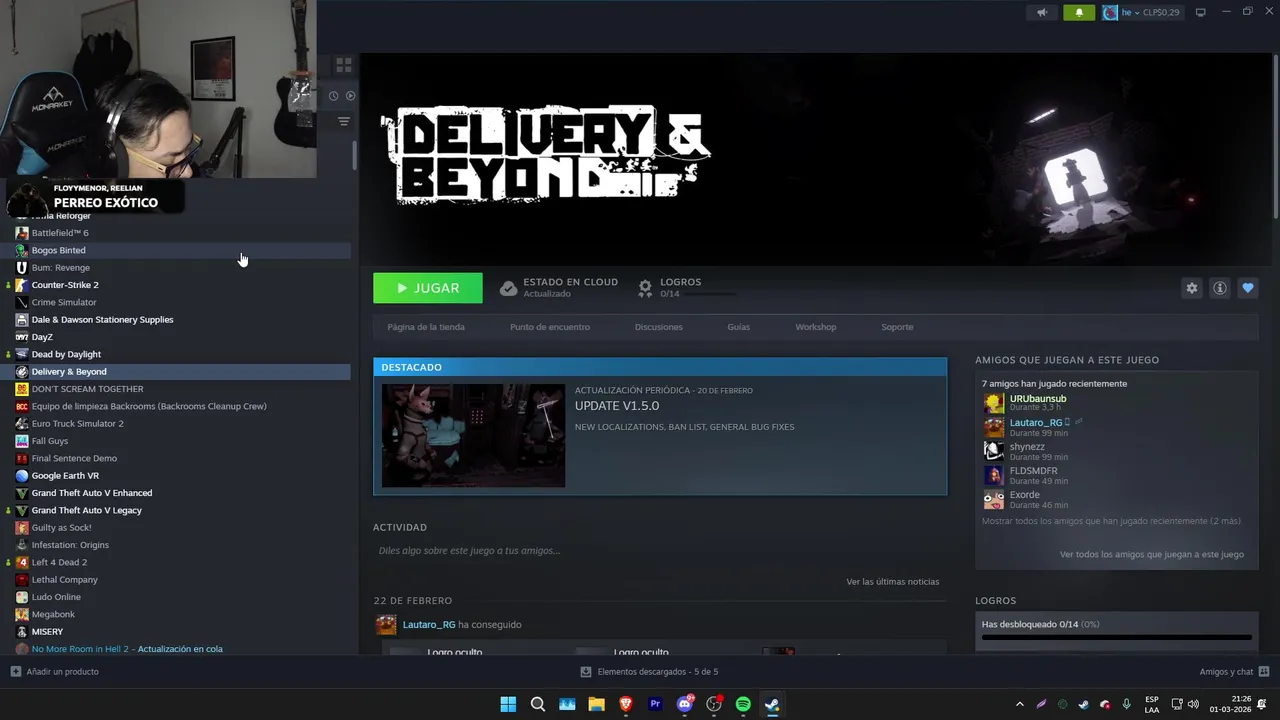This screenshot has height=720, width=1280.
Task: Open Premiere Pro from the Windows taskbar
Action: pyautogui.click(x=655, y=704)
